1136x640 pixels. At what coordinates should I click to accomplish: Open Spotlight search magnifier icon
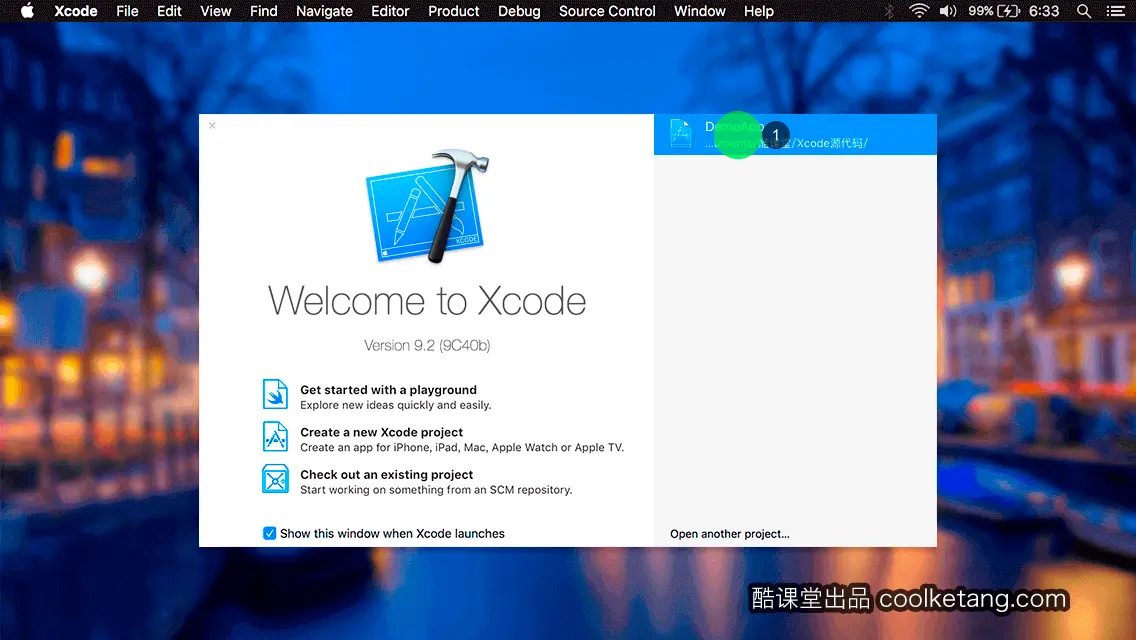click(x=1084, y=11)
